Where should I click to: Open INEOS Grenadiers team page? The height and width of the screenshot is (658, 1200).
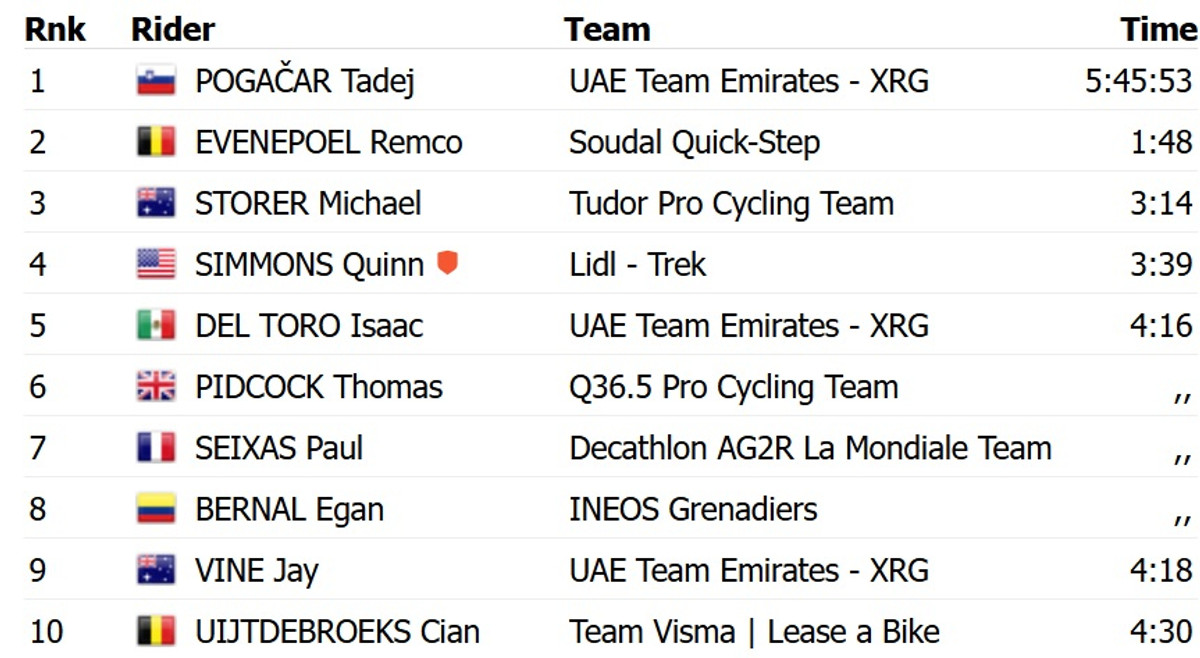pos(693,510)
